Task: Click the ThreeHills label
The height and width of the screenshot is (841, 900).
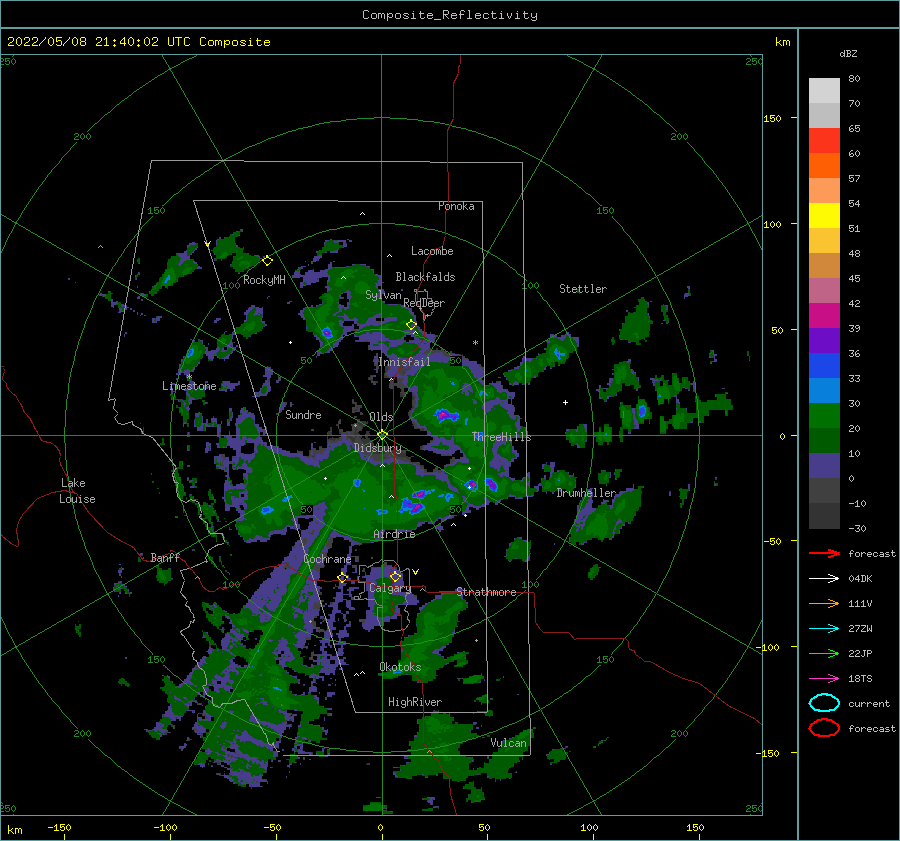Action: coord(502,437)
